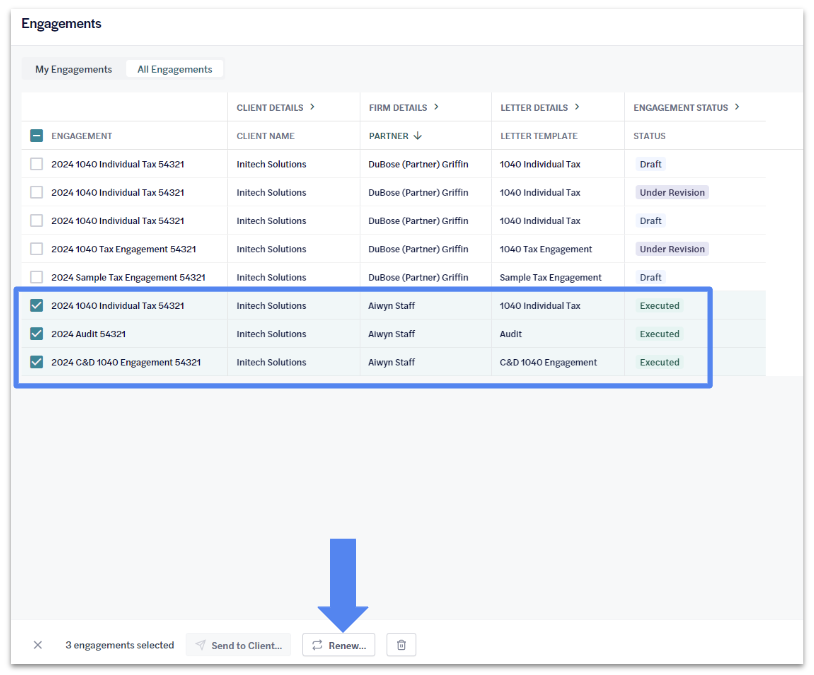Uncheck the 2024 C&D 1040 Engagement row
Screen dimensions: 814x675
(36, 362)
